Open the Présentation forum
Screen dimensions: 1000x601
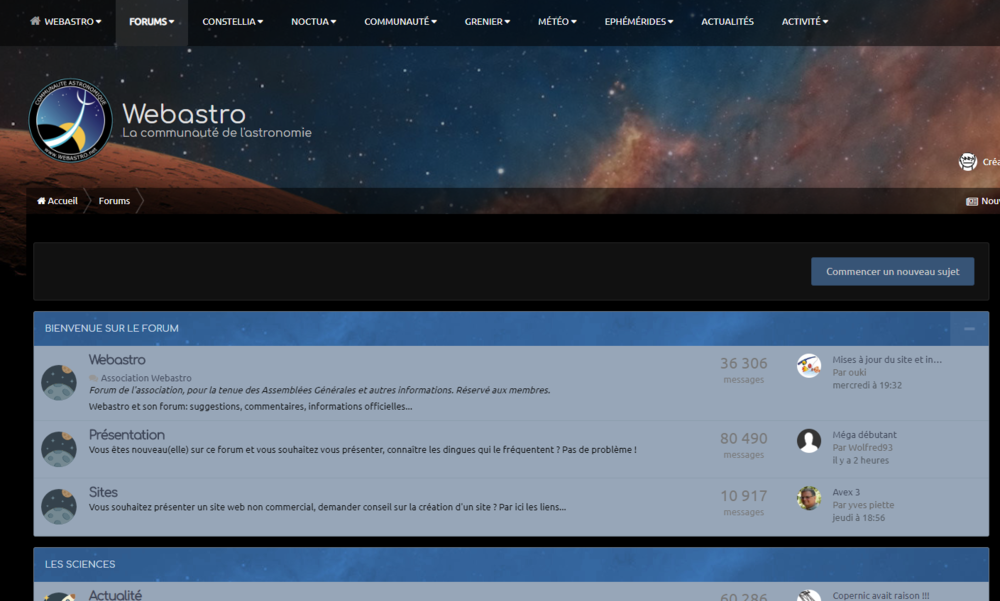pyautogui.click(x=126, y=435)
